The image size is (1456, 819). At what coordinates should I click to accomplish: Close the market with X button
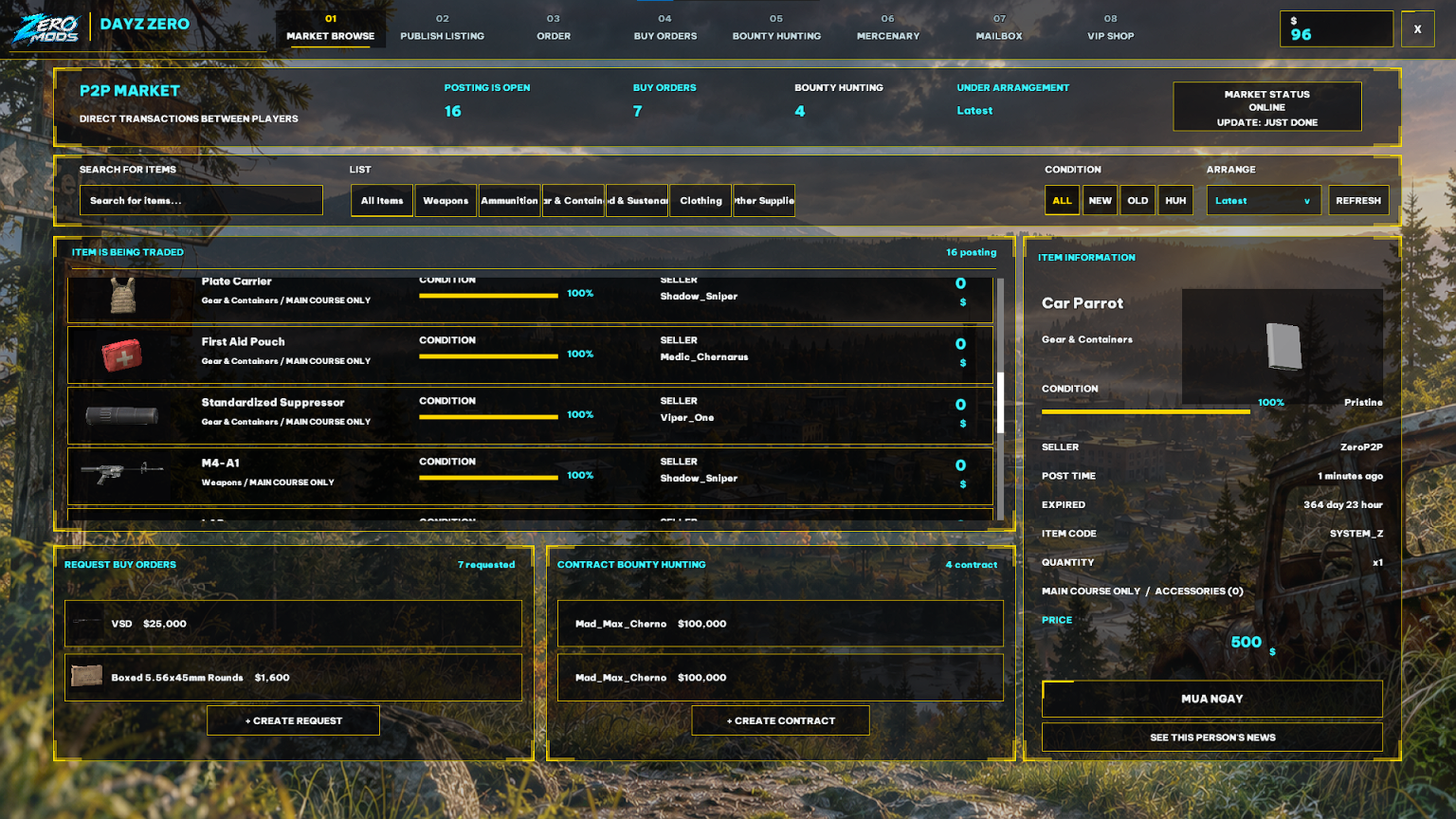[x=1417, y=28]
